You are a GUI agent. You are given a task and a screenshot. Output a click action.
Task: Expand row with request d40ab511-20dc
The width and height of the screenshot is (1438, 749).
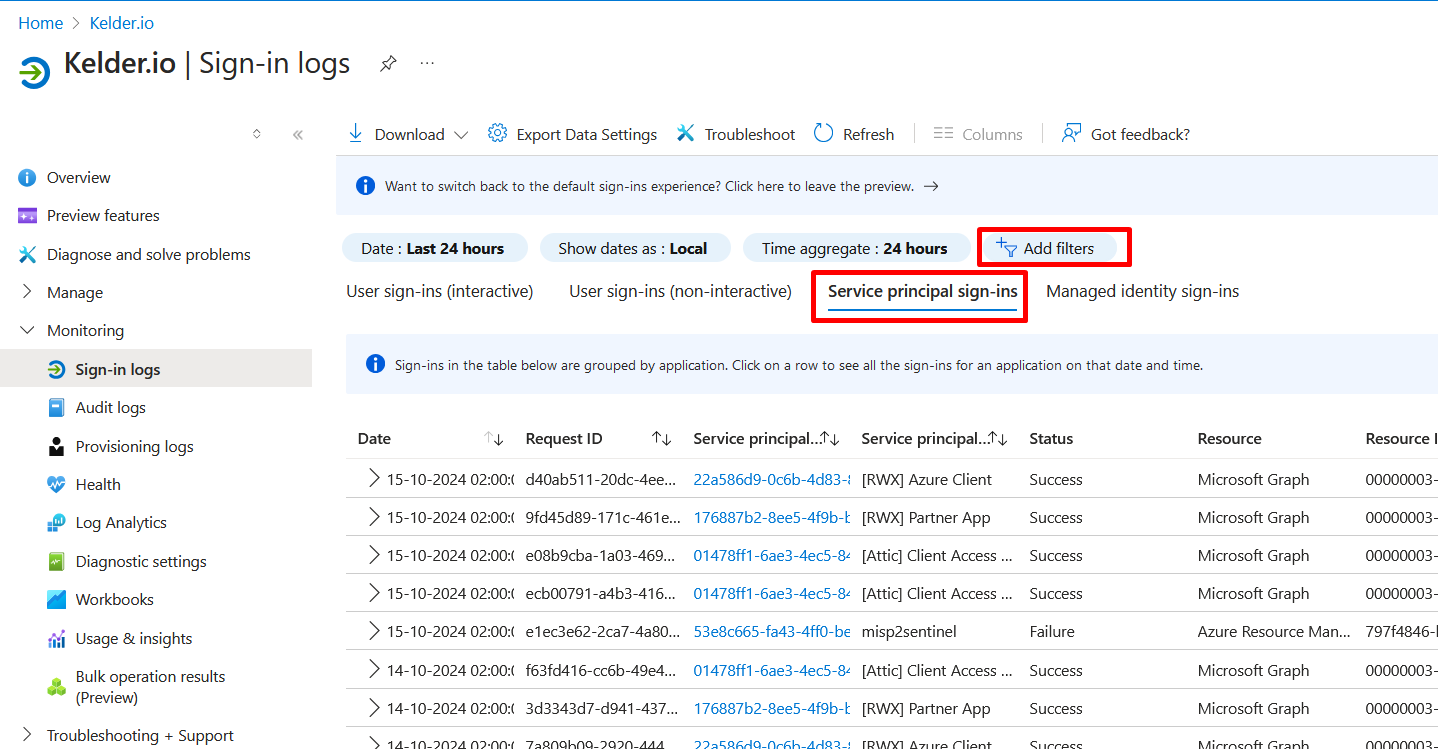pos(374,479)
